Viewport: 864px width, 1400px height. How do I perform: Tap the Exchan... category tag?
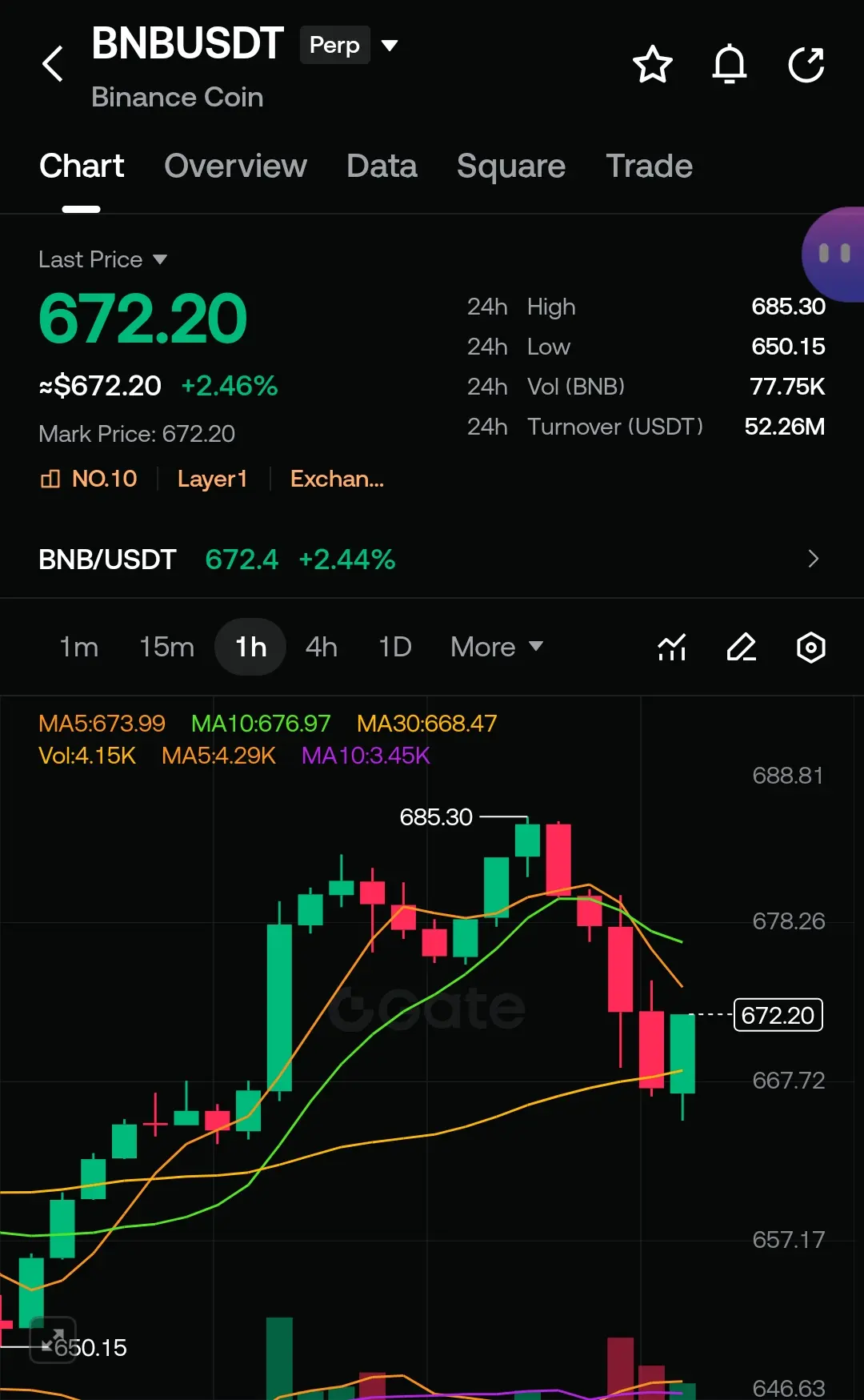(x=337, y=479)
